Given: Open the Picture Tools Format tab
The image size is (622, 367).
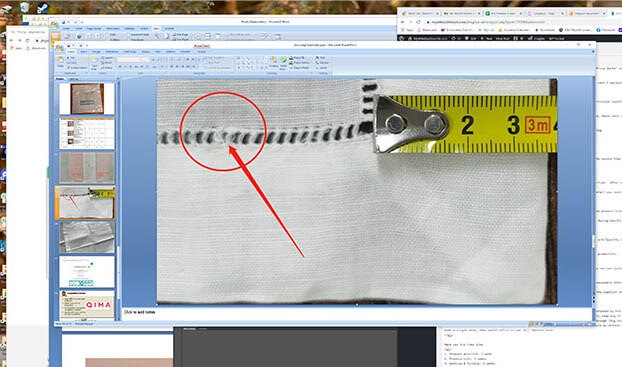Looking at the screenshot, I should click(x=202, y=52).
